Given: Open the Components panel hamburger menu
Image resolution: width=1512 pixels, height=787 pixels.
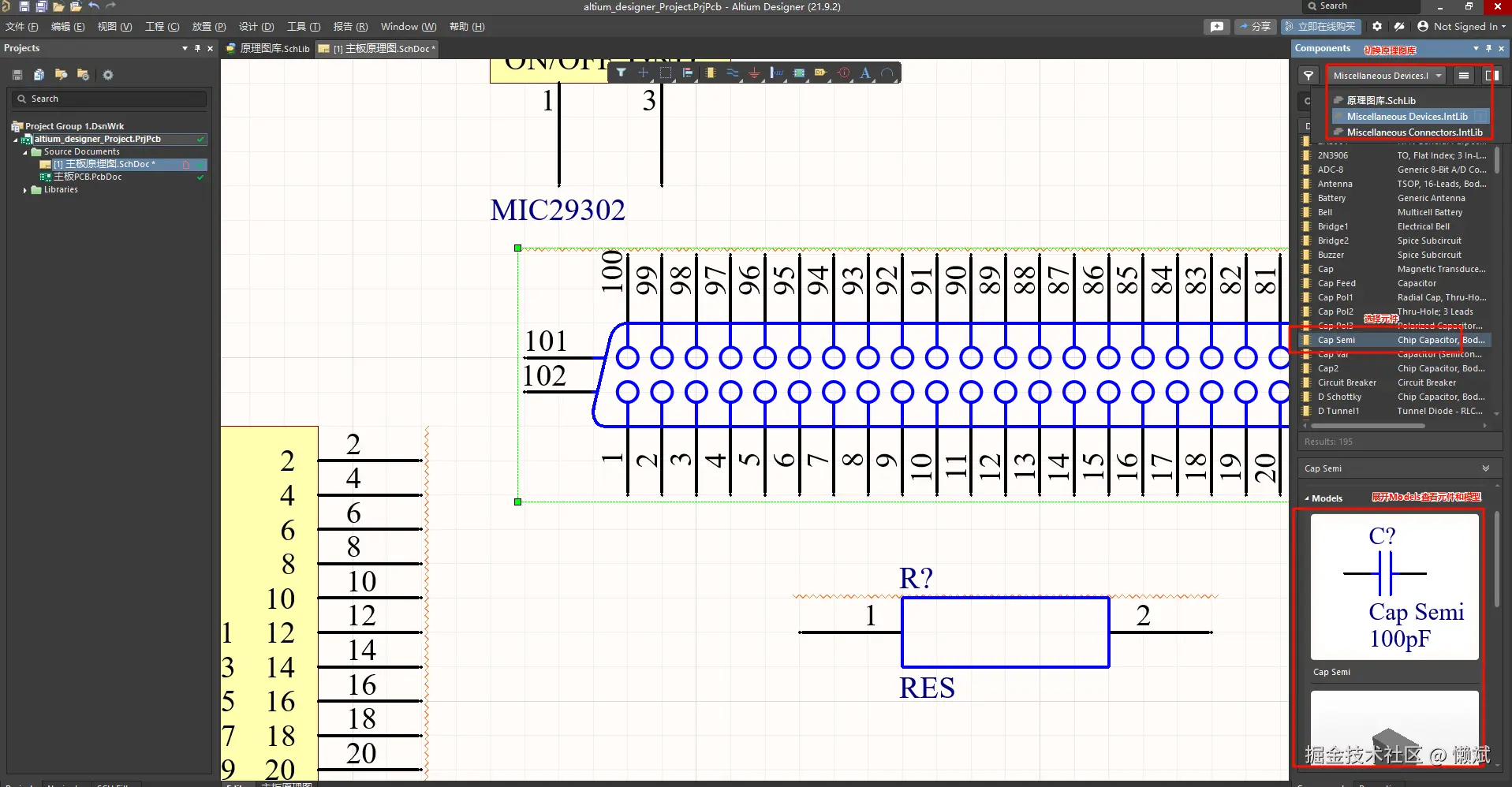Looking at the screenshot, I should pos(1464,76).
